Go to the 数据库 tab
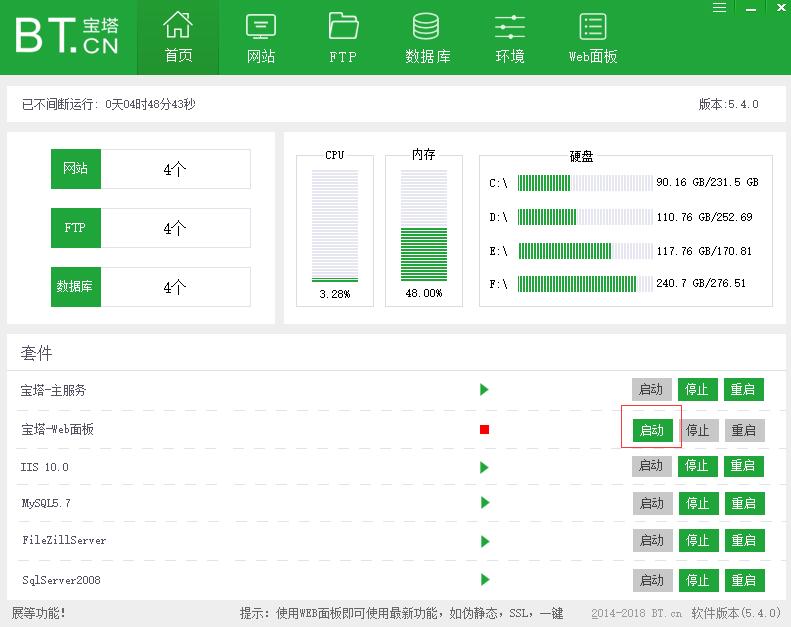This screenshot has width=791, height=627. click(x=427, y=38)
